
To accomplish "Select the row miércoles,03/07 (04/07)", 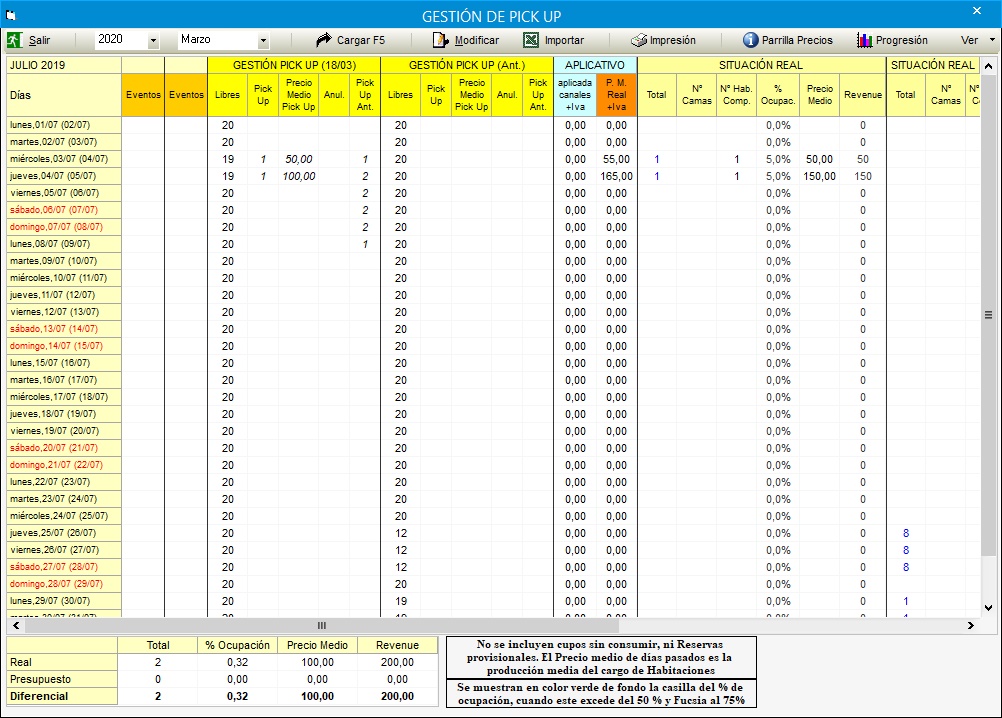I will coord(64,159).
